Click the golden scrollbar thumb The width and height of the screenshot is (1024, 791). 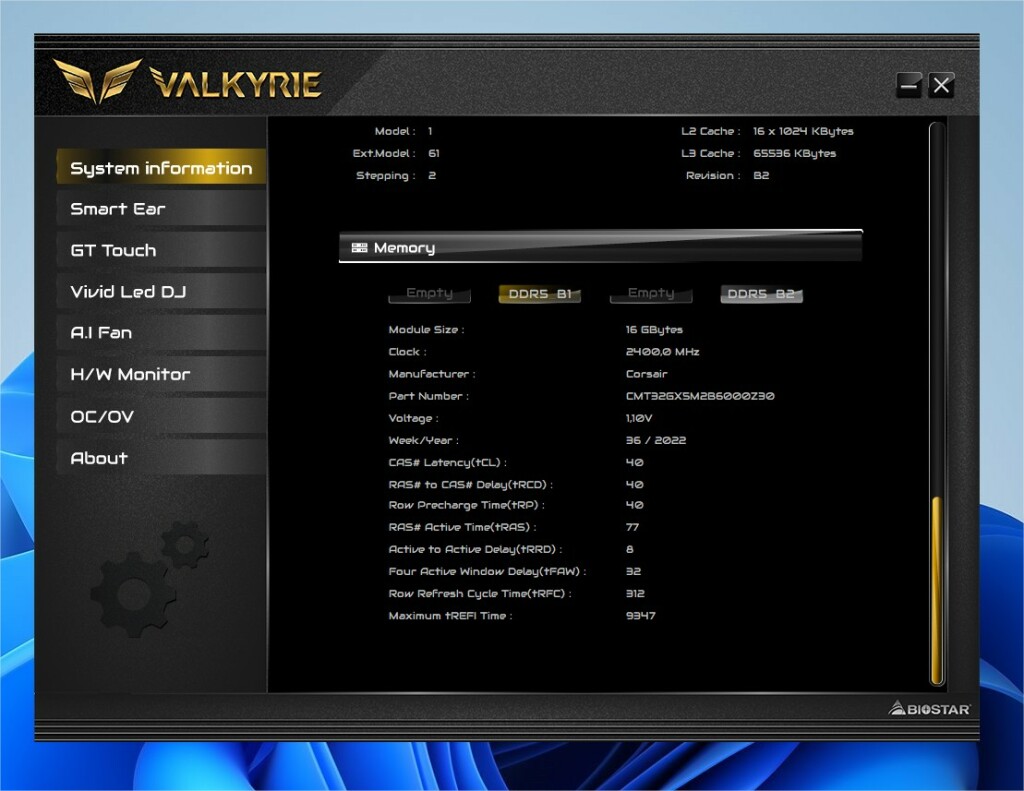(936, 590)
